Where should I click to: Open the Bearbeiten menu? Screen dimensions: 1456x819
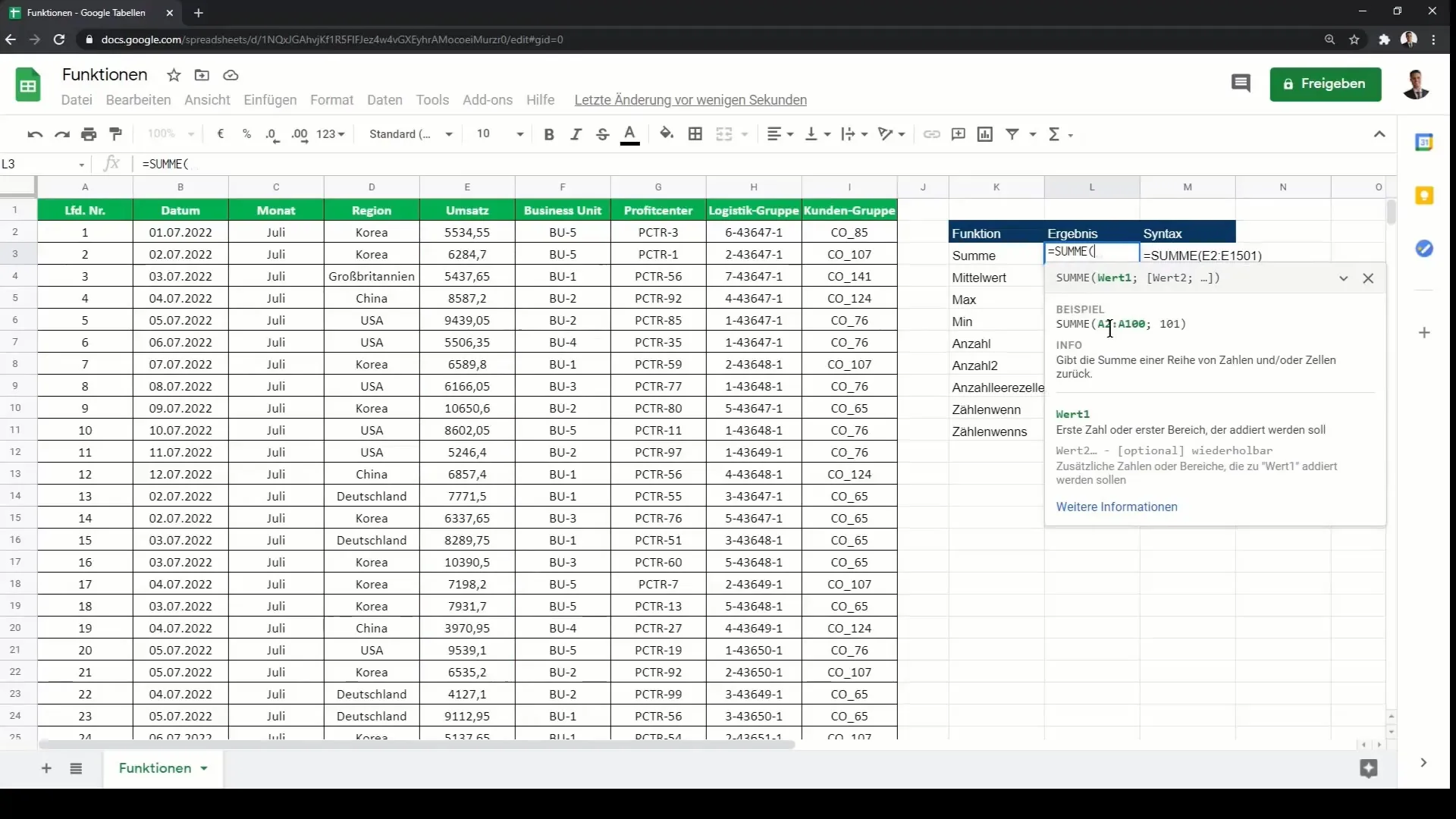[138, 100]
